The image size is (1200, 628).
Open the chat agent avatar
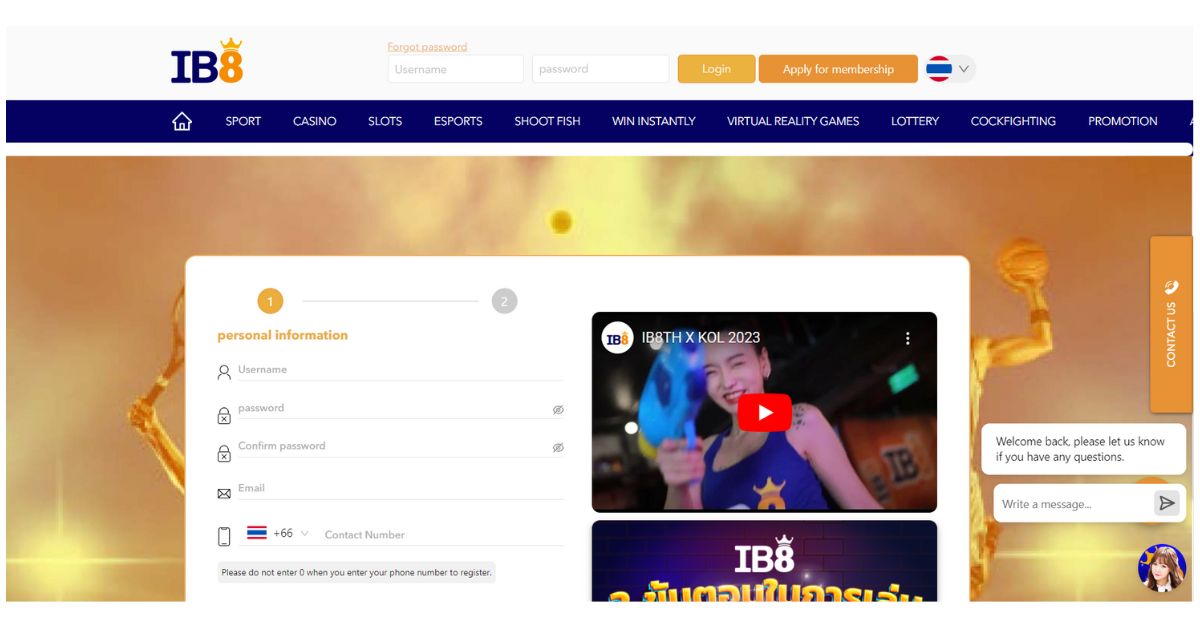[x=1161, y=568]
